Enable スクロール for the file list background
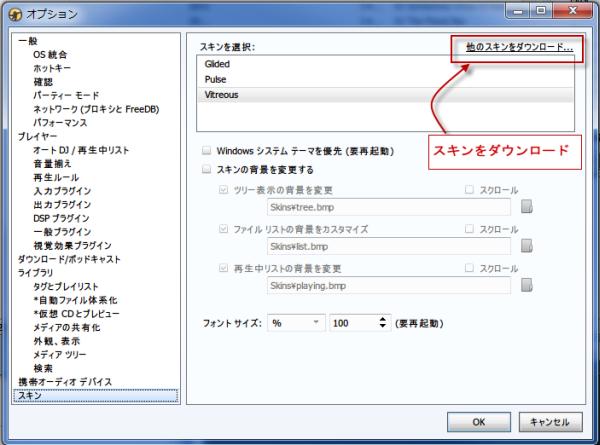 pyautogui.click(x=469, y=229)
